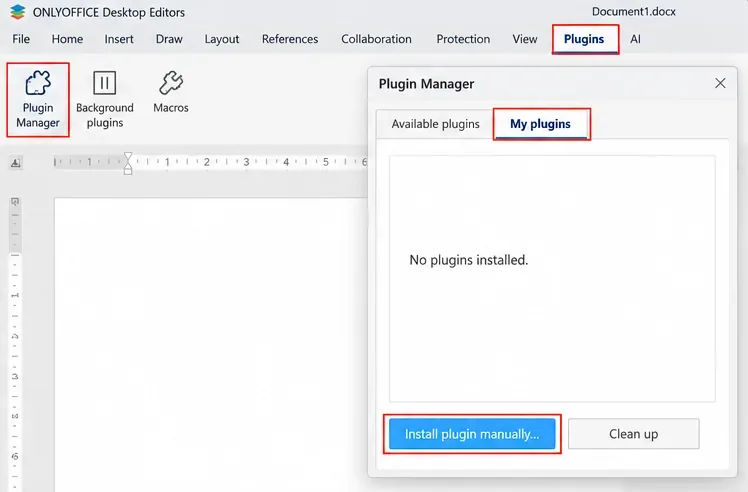Select the Plugins ribbon tab
The height and width of the screenshot is (492, 748).
584,39
